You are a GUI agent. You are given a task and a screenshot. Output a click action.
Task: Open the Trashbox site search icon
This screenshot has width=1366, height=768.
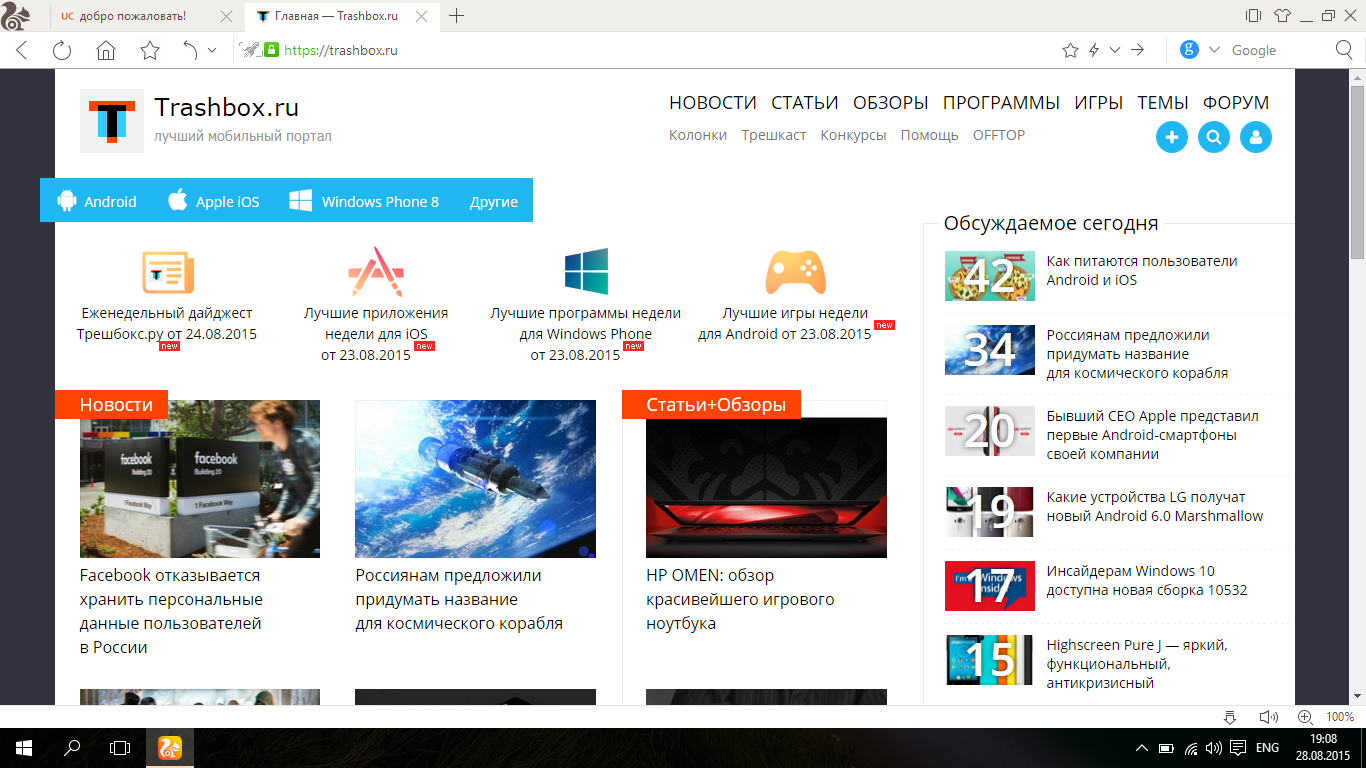(x=1213, y=137)
